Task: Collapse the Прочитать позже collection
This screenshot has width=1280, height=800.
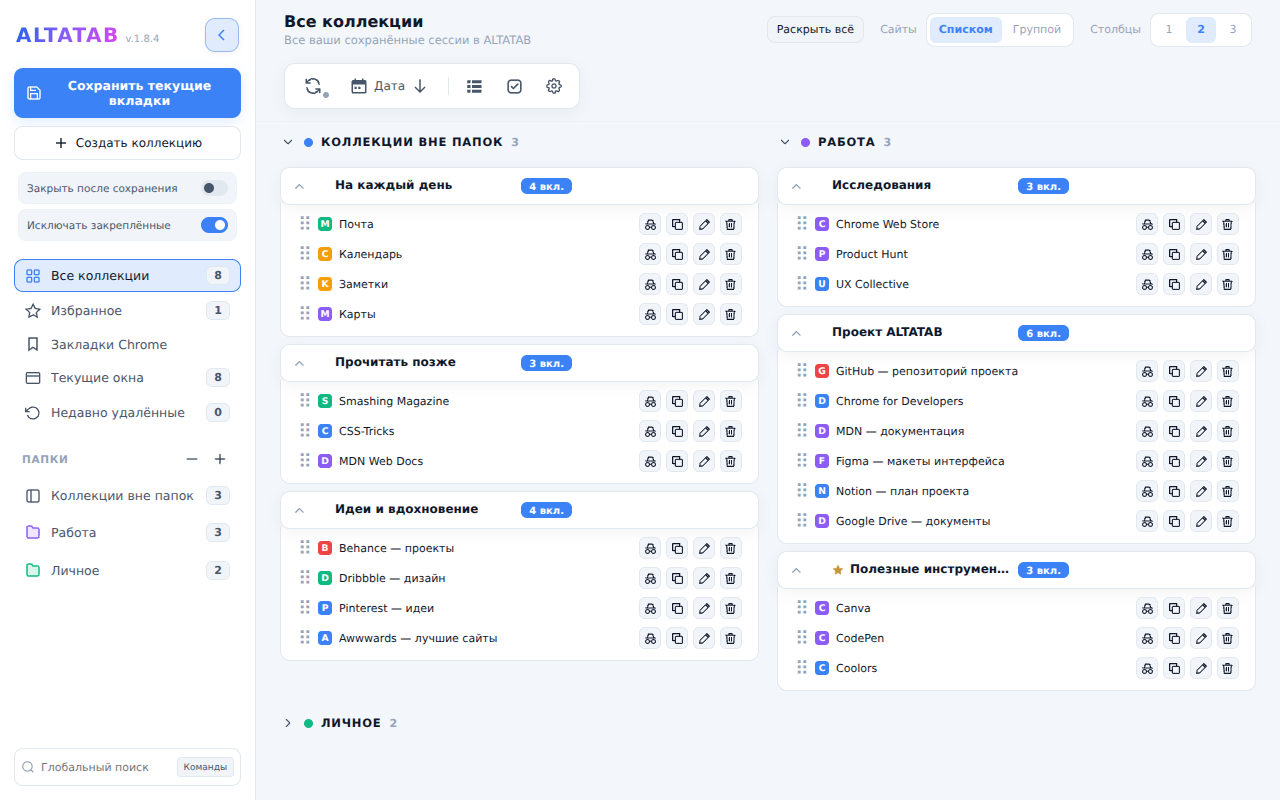Action: [x=299, y=363]
